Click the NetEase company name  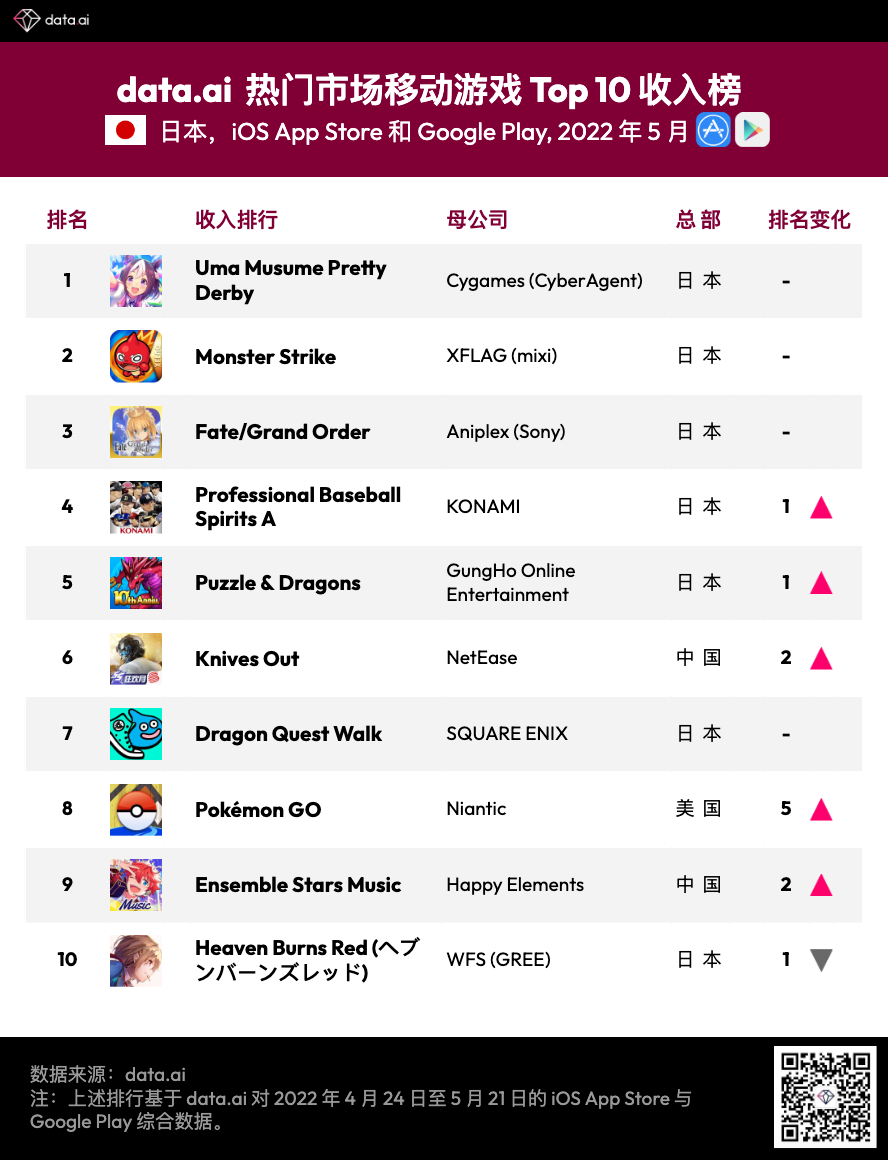point(482,658)
